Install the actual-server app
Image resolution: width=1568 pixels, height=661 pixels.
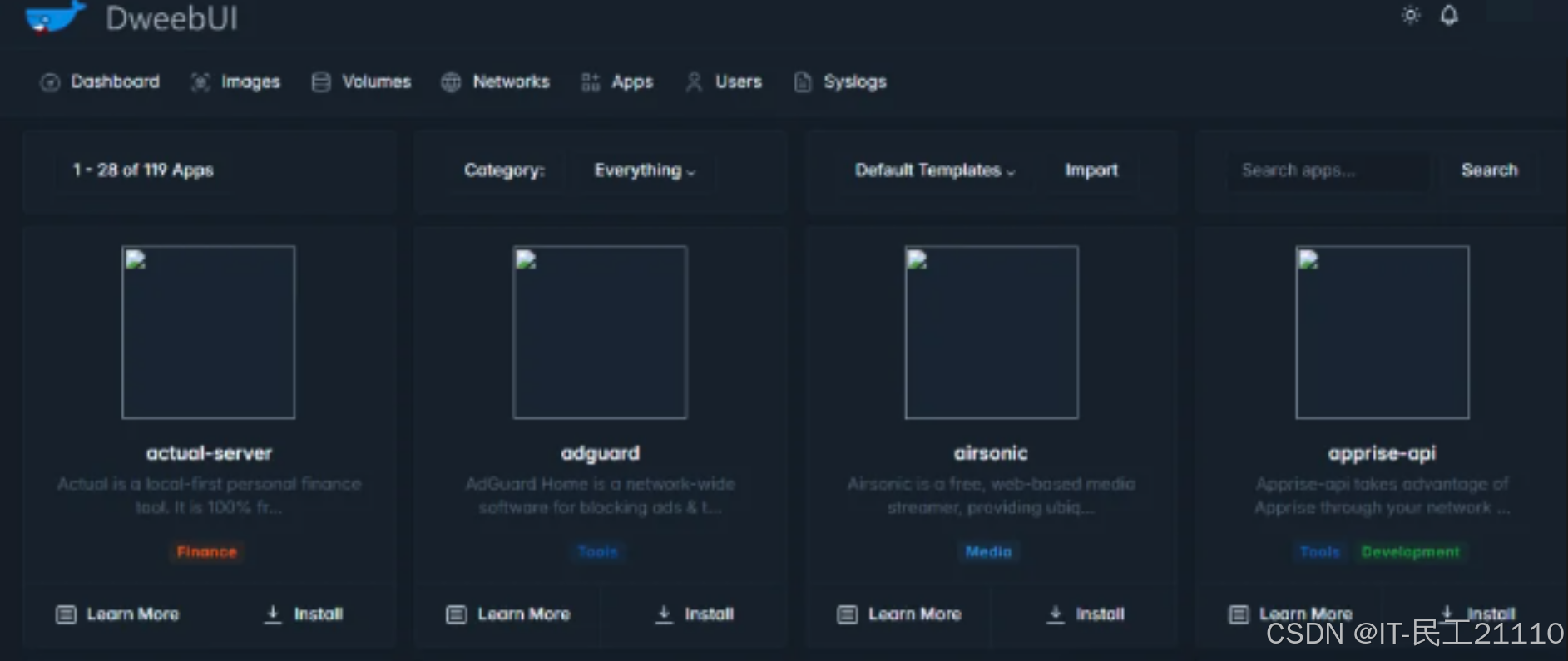coord(304,614)
